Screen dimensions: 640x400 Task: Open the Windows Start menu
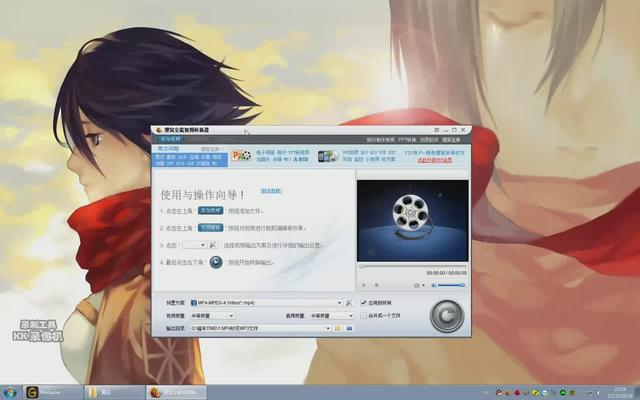tap(9, 392)
